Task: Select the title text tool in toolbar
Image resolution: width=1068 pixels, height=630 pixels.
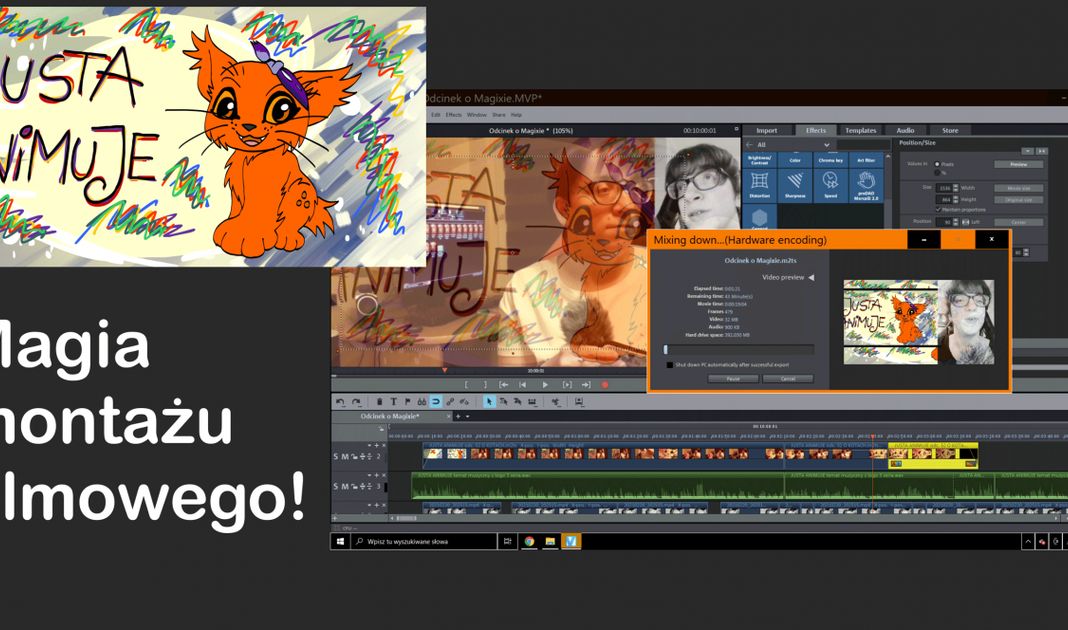Action: (x=393, y=402)
